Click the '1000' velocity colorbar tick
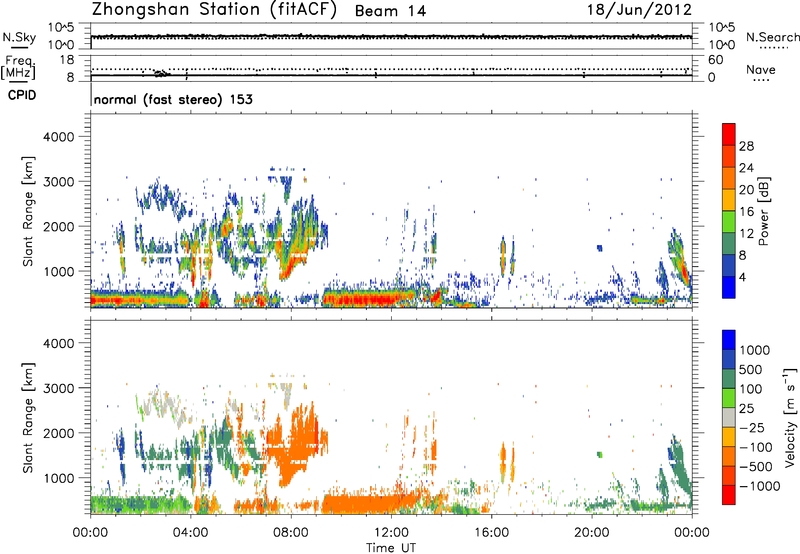 tap(755, 350)
